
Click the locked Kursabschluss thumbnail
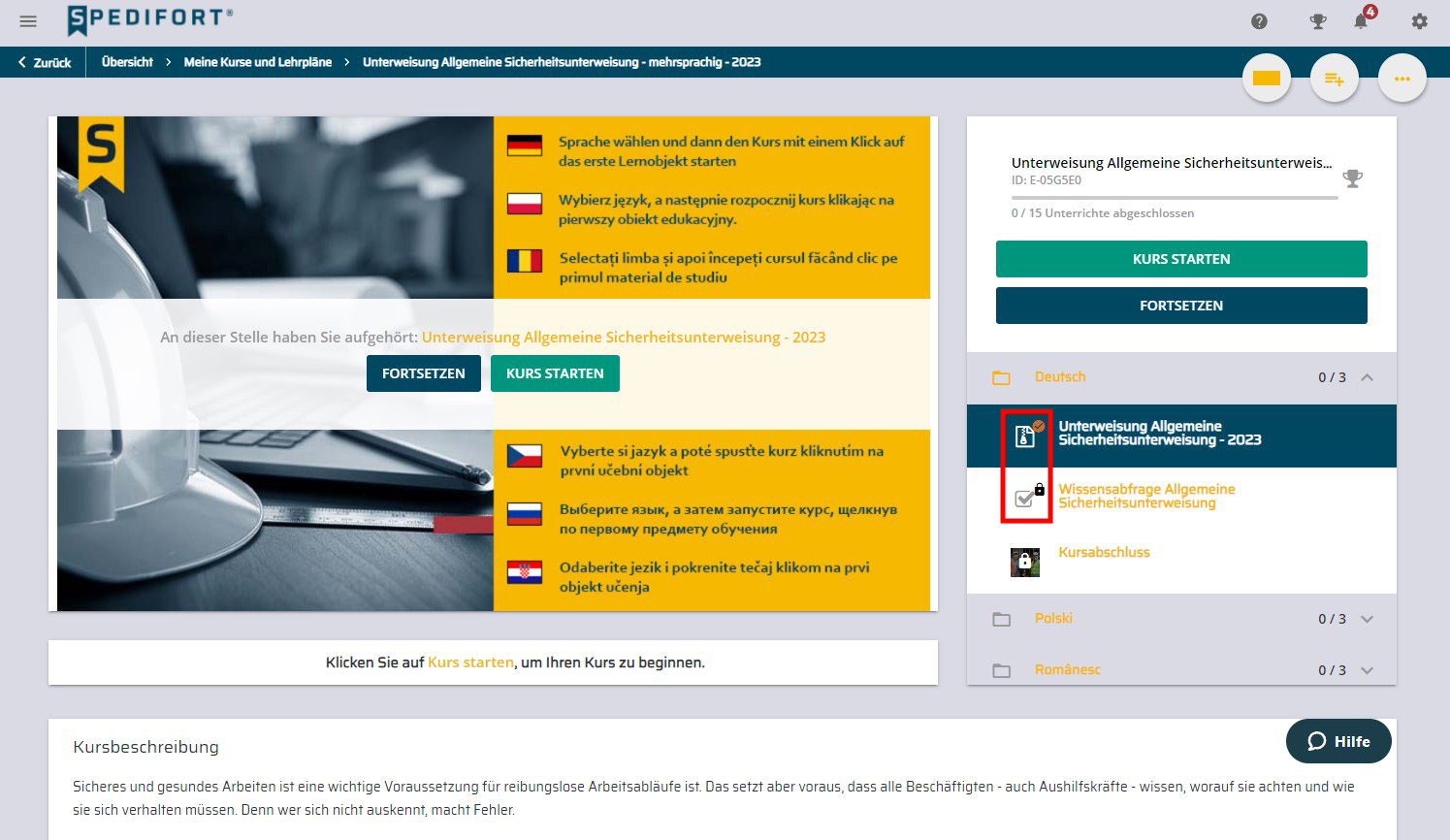tap(1024, 562)
